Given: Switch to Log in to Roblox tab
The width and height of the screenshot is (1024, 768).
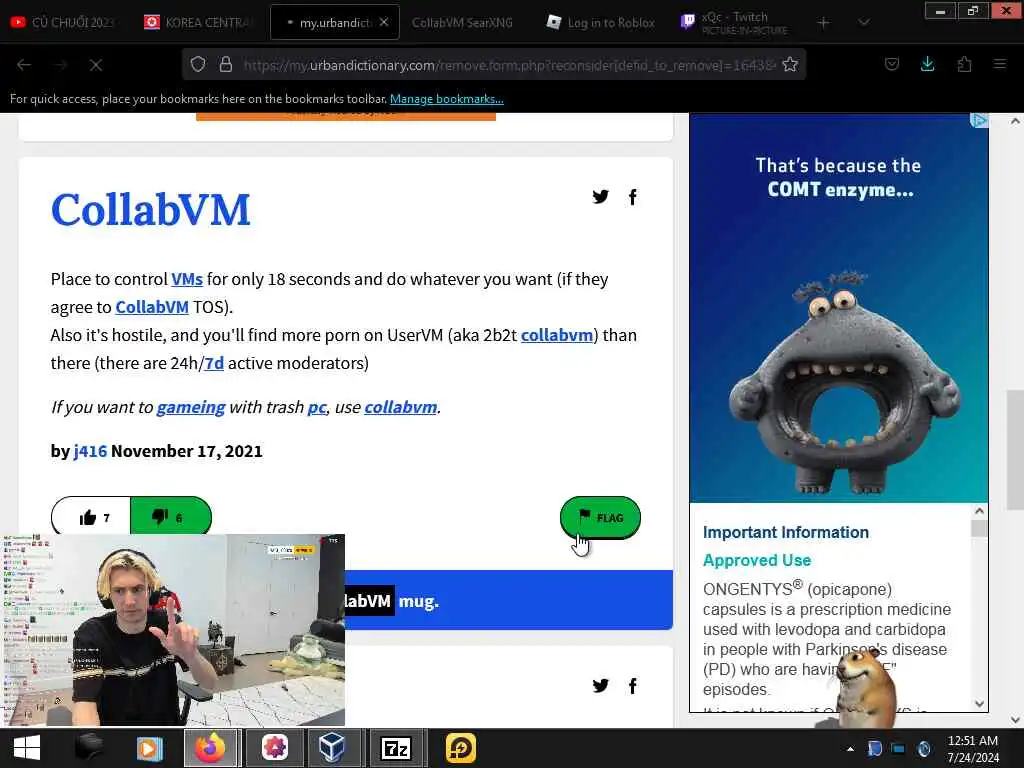Looking at the screenshot, I should pyautogui.click(x=601, y=22).
